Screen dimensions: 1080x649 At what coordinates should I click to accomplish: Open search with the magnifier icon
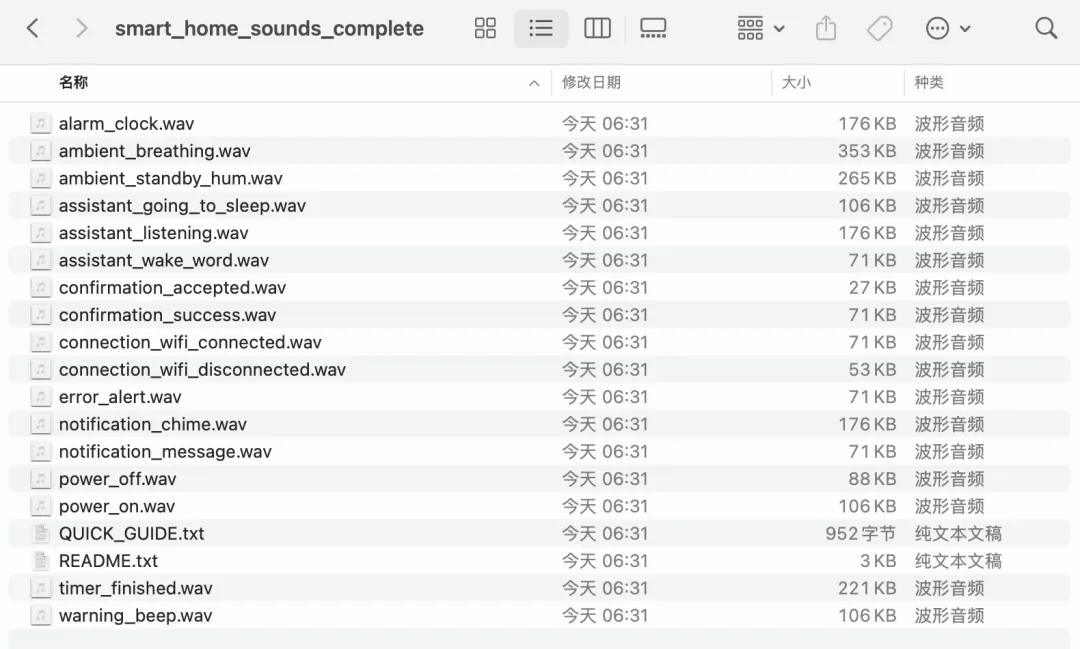[1046, 28]
